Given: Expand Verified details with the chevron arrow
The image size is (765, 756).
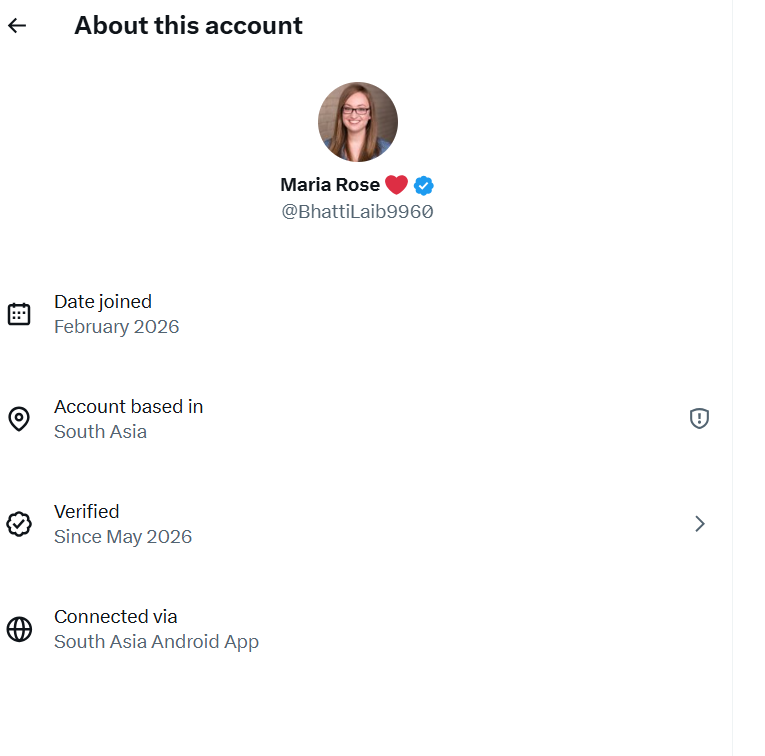Looking at the screenshot, I should 700,524.
